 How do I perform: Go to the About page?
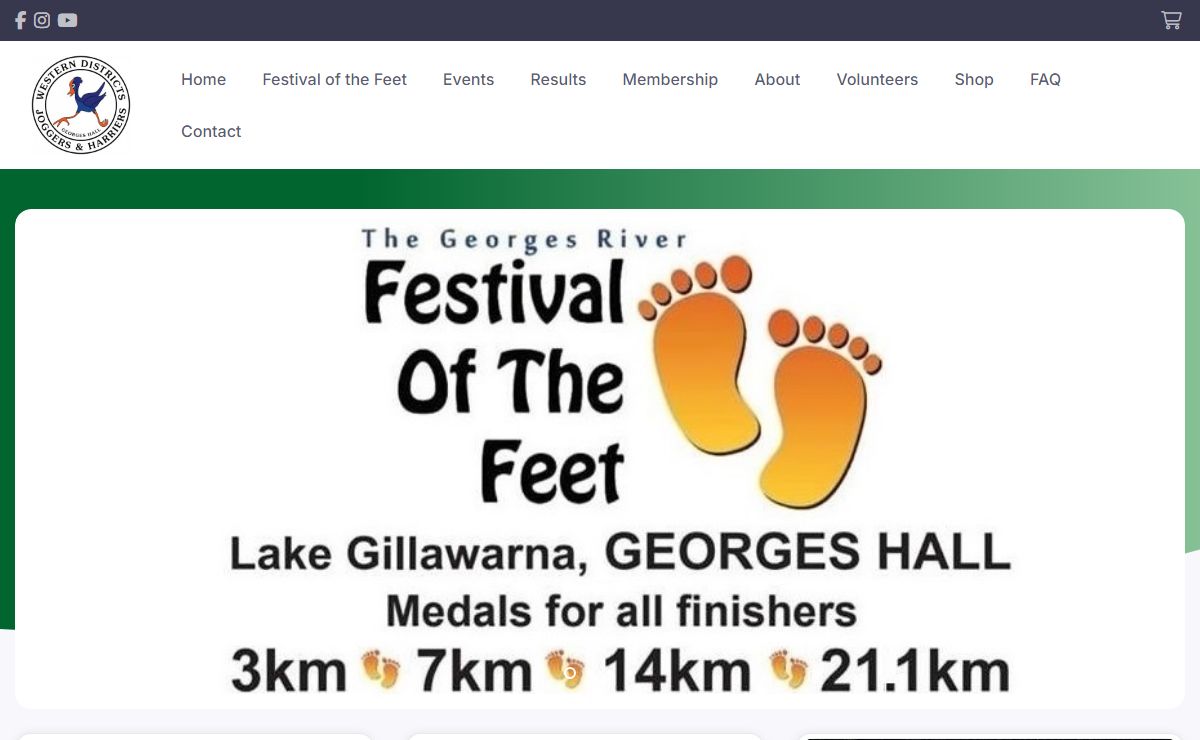tap(777, 79)
